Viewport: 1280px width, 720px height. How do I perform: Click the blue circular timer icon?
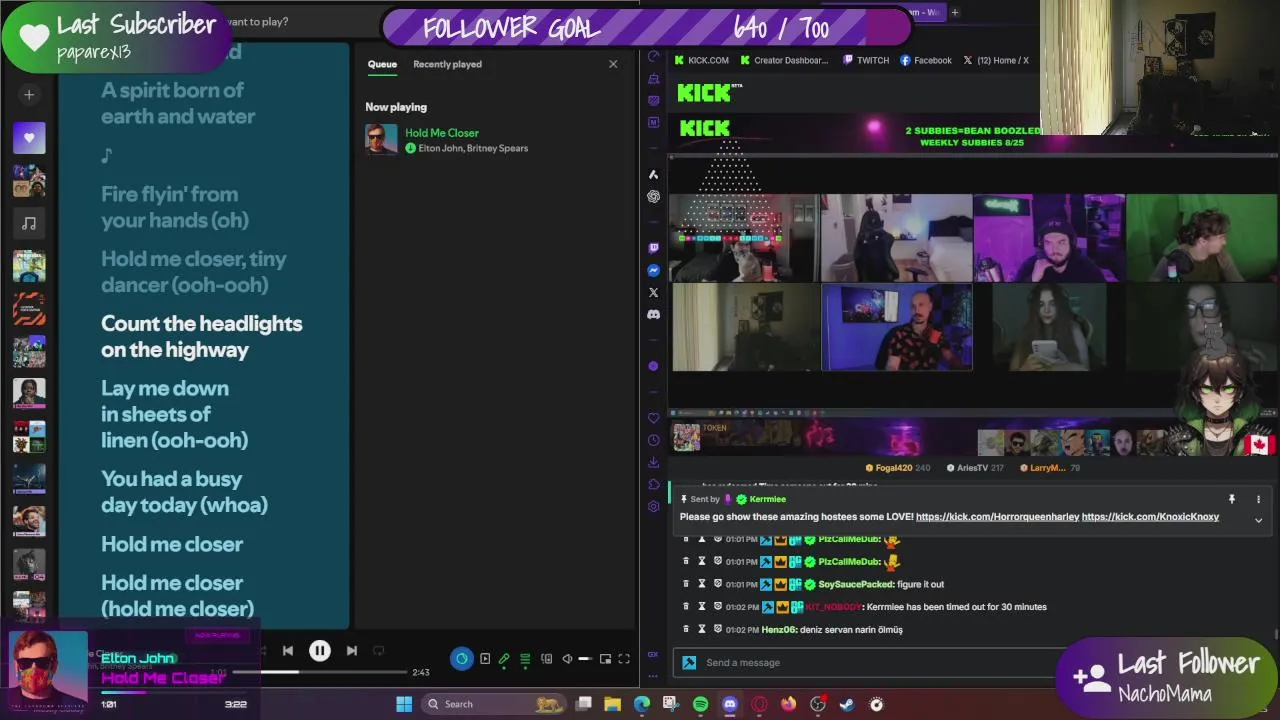462,659
